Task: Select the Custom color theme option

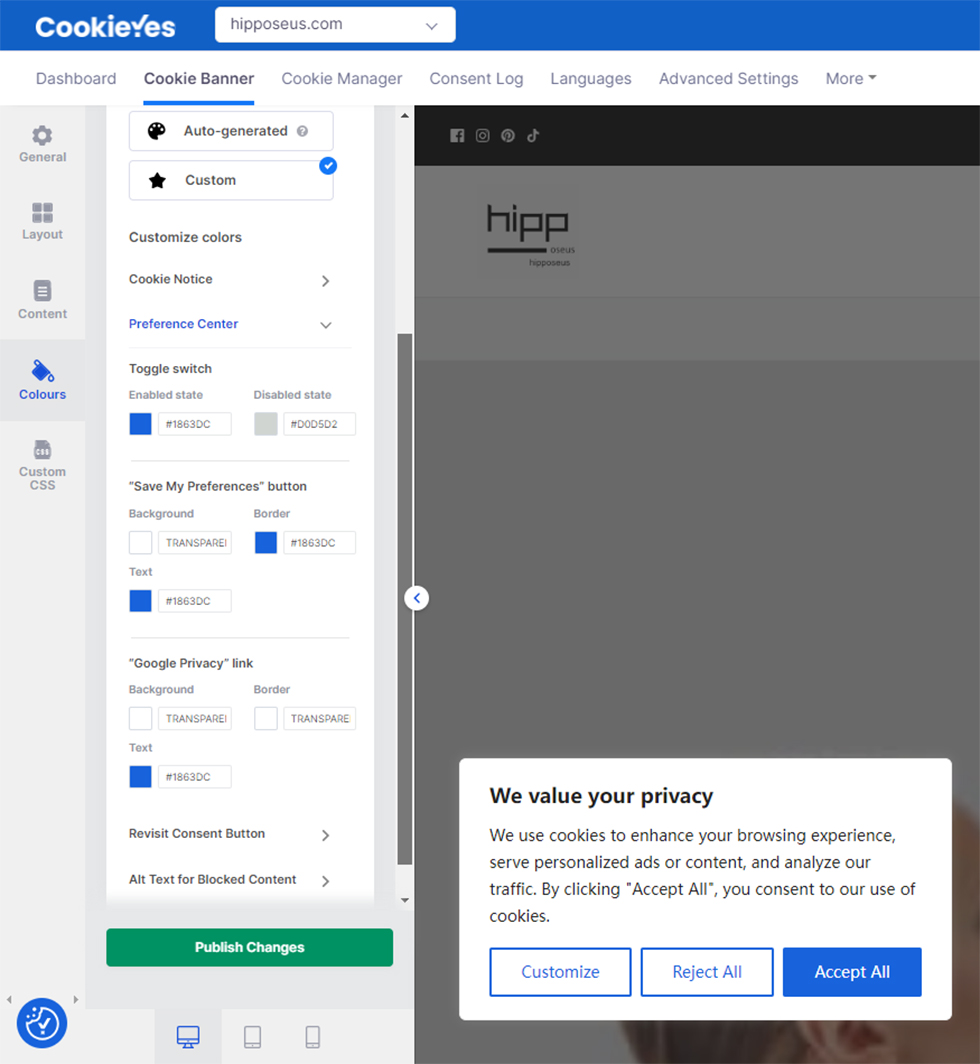Action: click(231, 181)
